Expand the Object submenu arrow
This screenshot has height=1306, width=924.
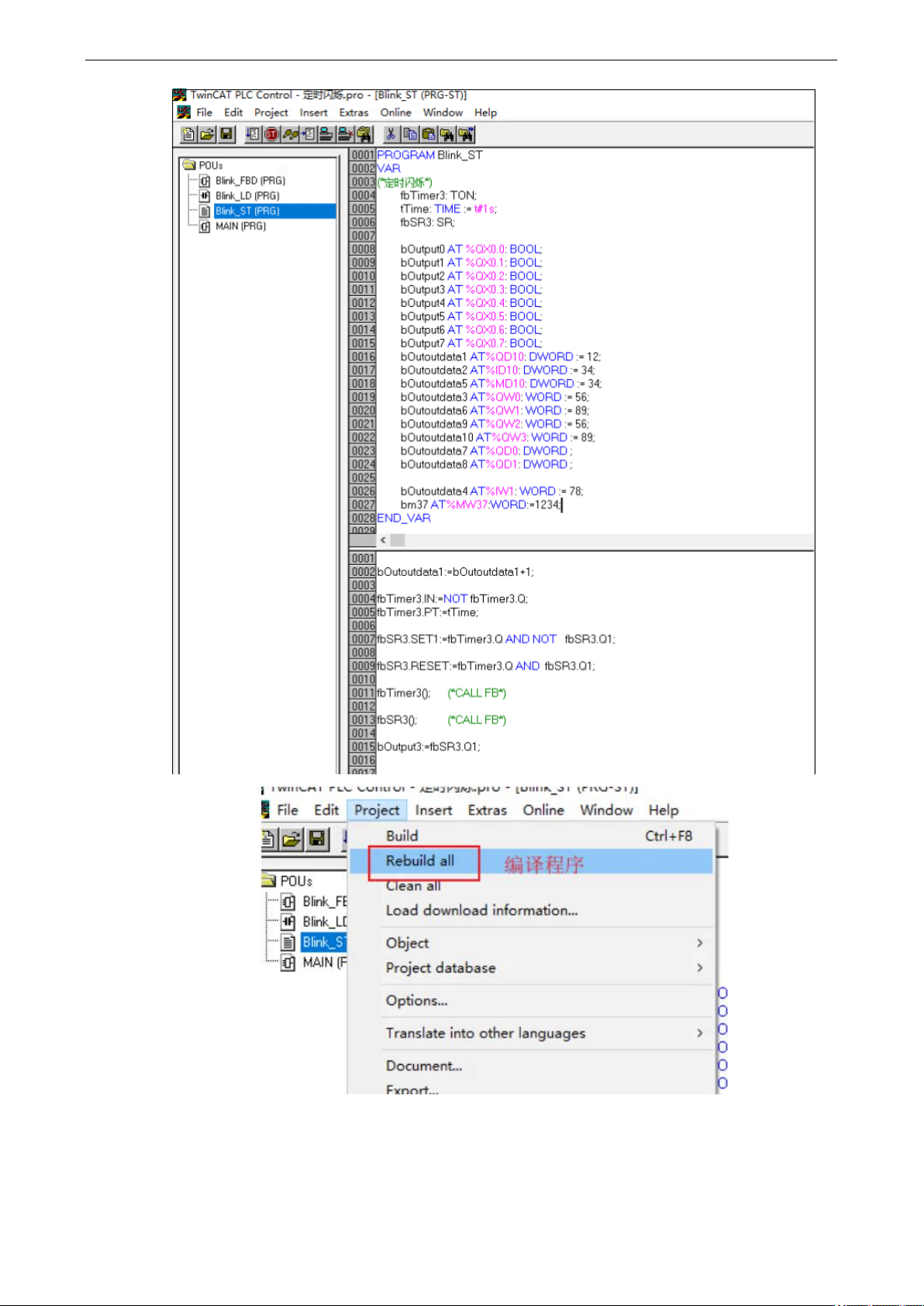699,942
